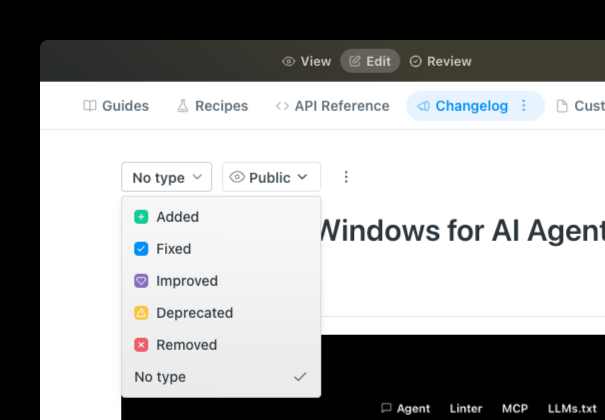Viewport: 605px width, 420px height.
Task: Click the red X Removed icon
Action: tap(141, 345)
